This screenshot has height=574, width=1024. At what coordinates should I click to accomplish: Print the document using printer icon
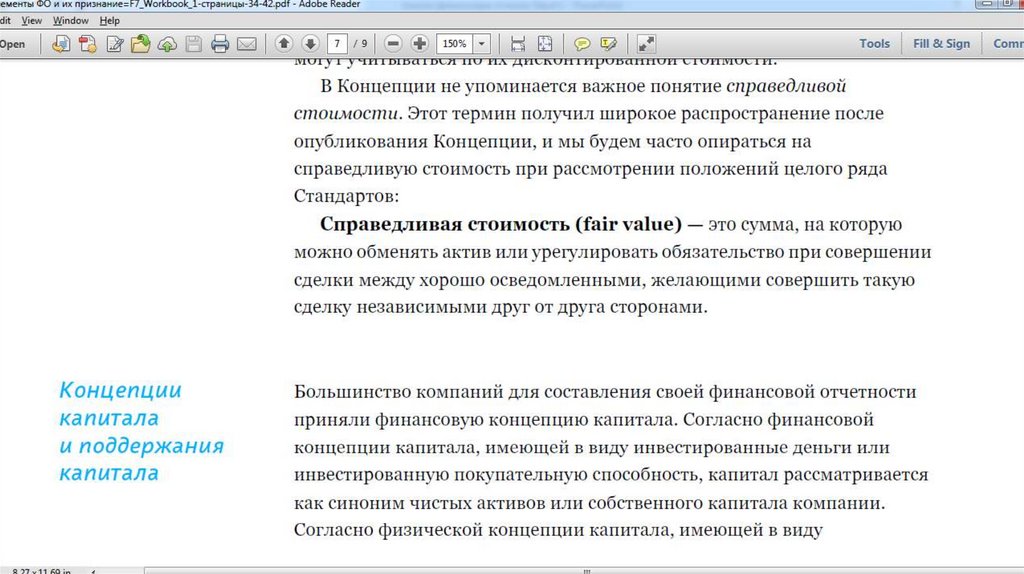coord(220,44)
